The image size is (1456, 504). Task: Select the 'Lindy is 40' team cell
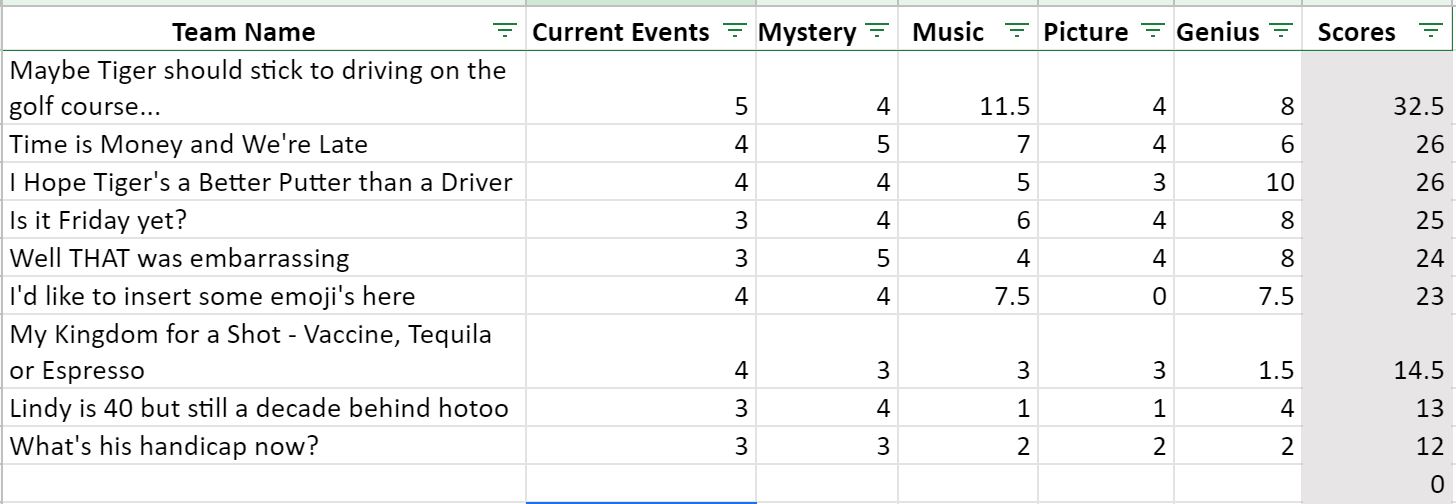263,407
